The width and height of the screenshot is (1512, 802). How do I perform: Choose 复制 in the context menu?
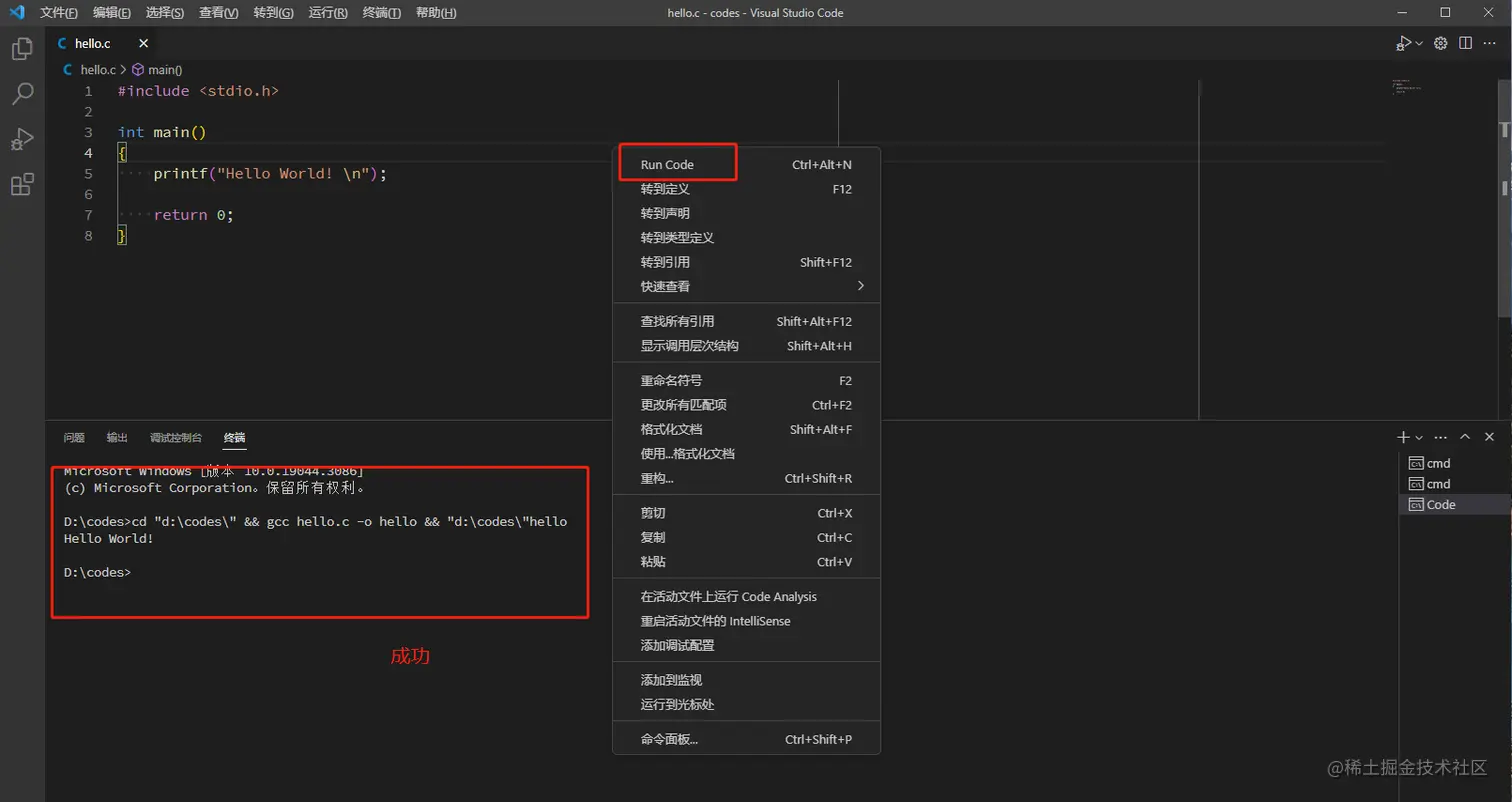tap(746, 537)
